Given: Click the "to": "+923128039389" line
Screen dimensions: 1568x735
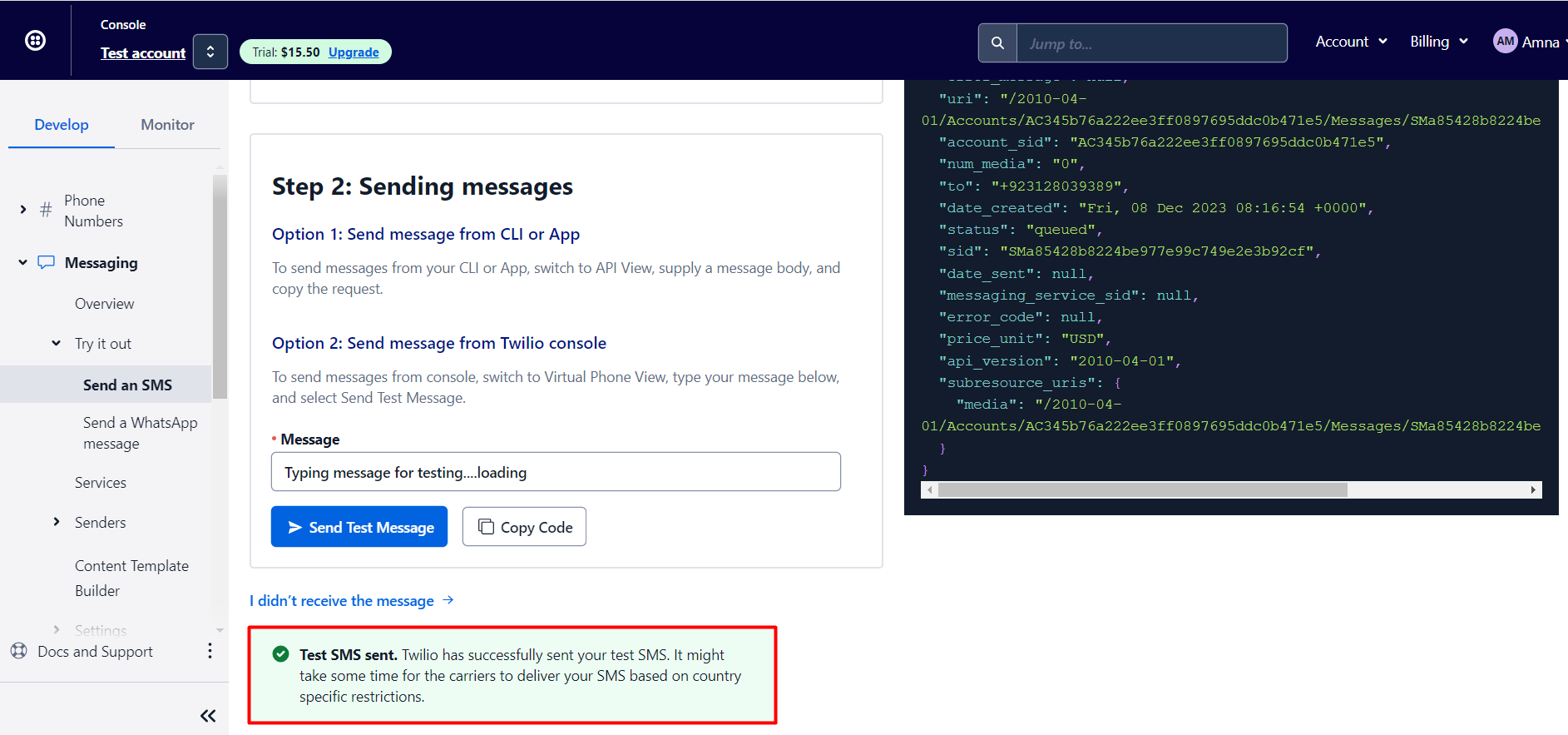Looking at the screenshot, I should 1034,186.
